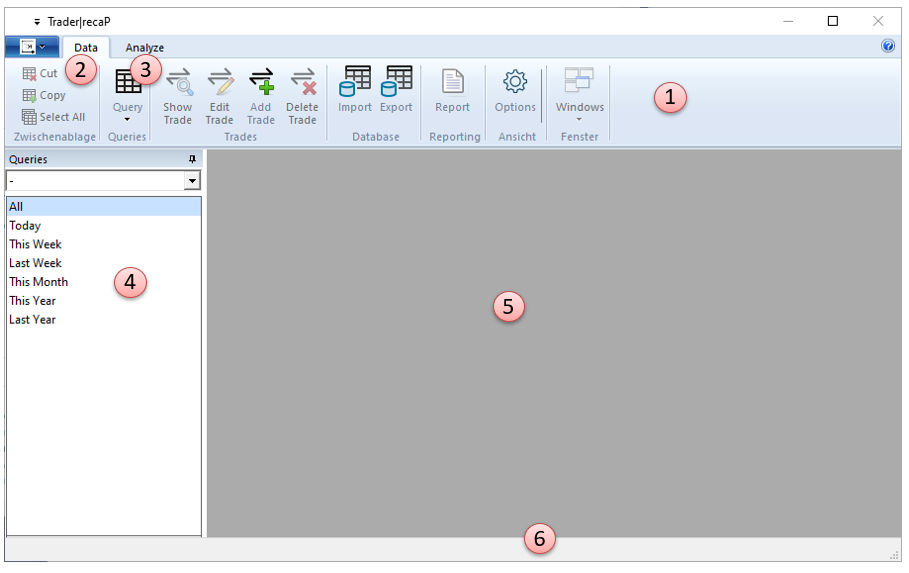Screen dimensions: 909x573
Task: Select the This Month query
Action: 39,282
